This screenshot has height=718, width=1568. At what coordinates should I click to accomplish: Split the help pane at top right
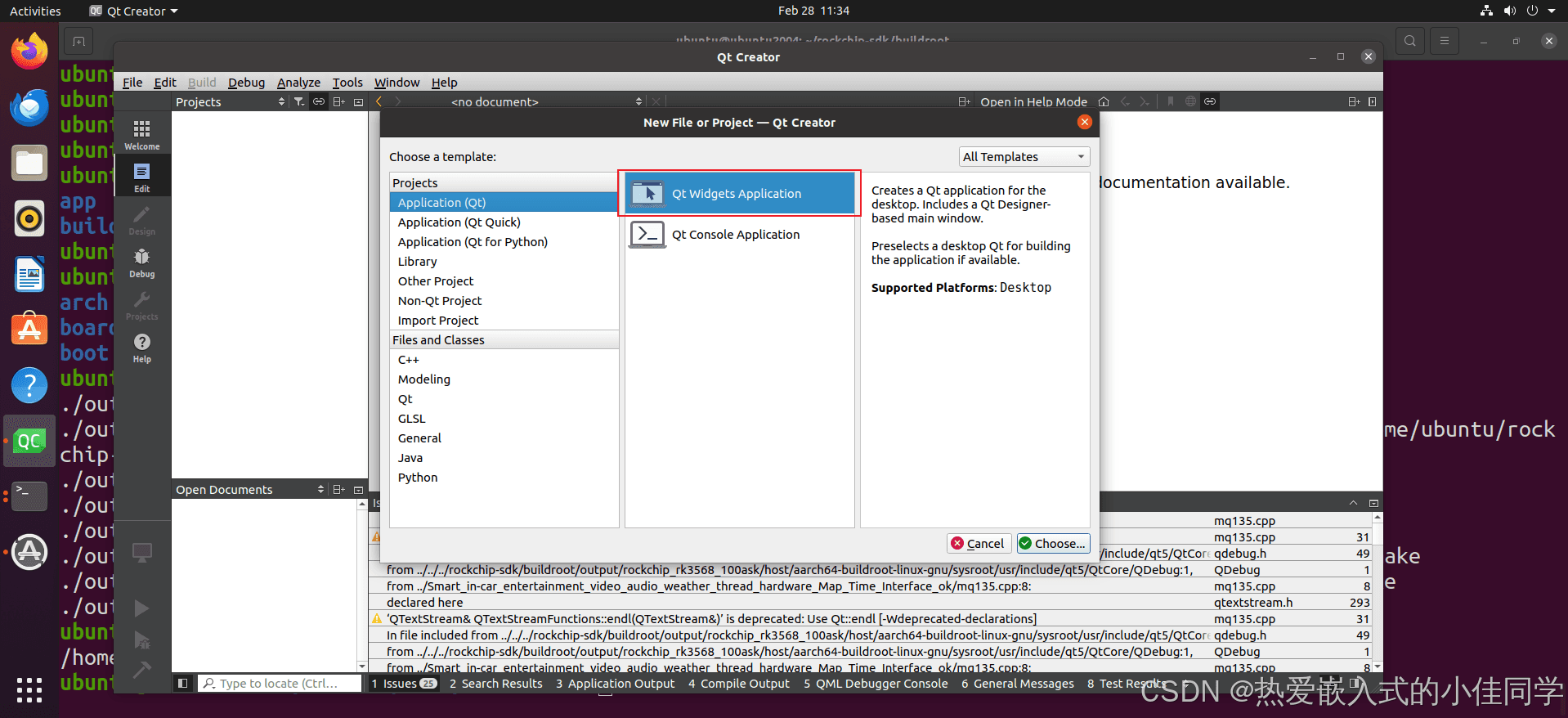pos(1354,101)
